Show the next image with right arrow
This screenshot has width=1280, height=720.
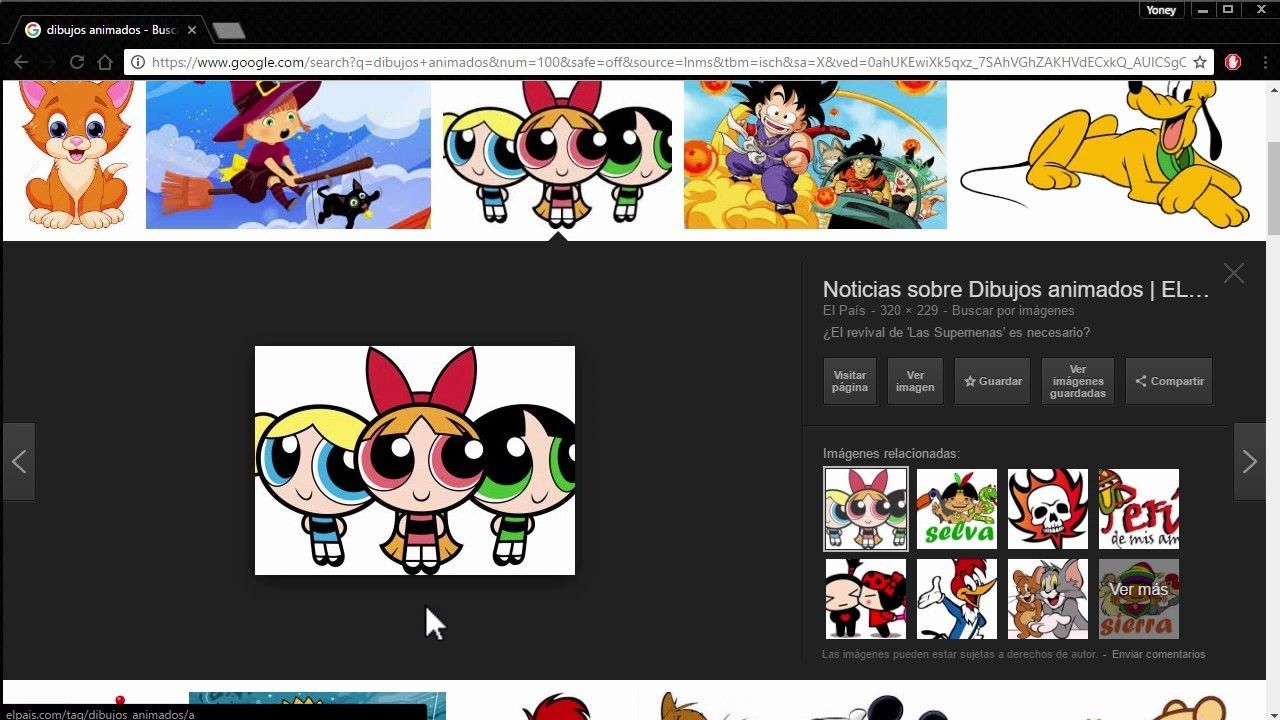(1249, 461)
